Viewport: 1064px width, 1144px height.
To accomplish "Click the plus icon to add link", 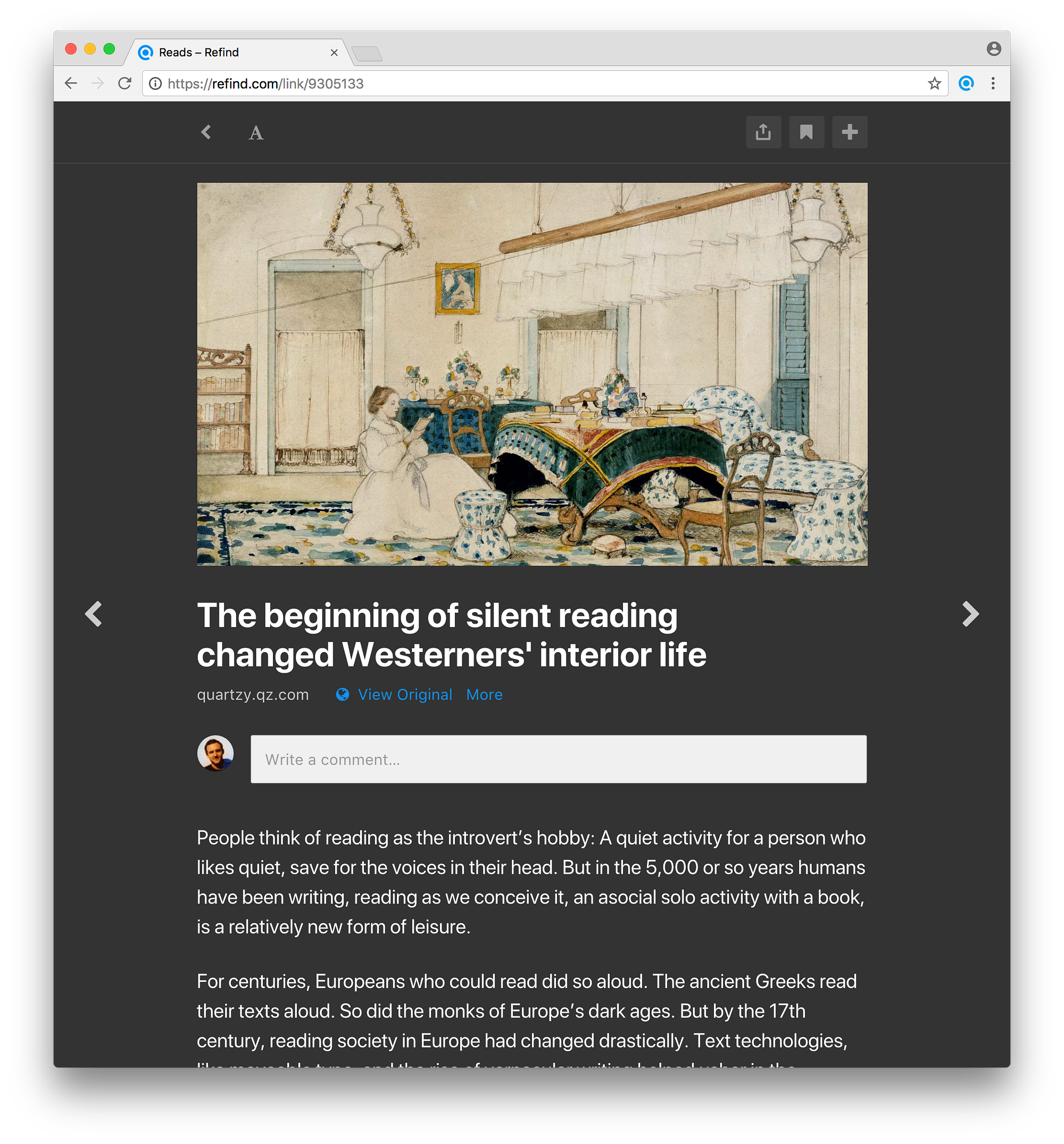I will click(849, 132).
